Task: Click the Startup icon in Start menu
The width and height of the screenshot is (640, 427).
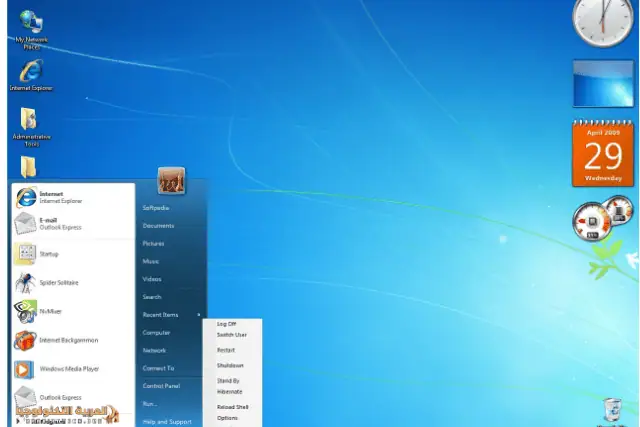Action: pos(26,254)
